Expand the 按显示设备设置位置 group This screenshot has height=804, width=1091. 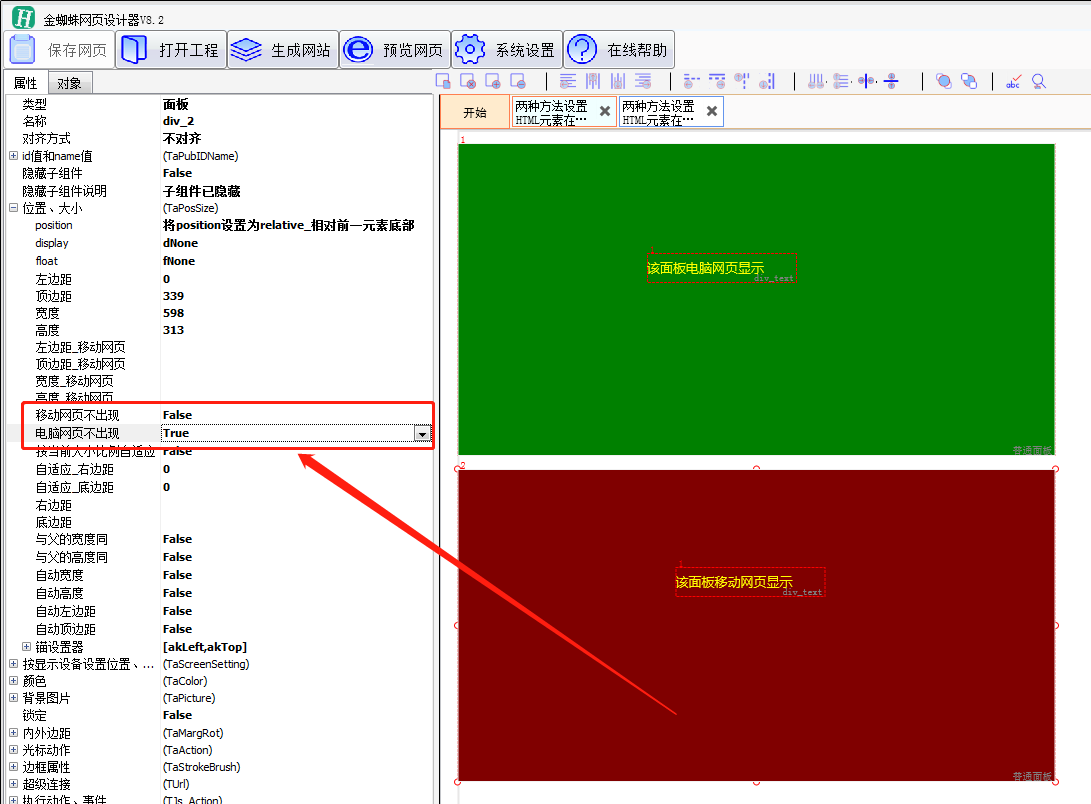[13, 664]
